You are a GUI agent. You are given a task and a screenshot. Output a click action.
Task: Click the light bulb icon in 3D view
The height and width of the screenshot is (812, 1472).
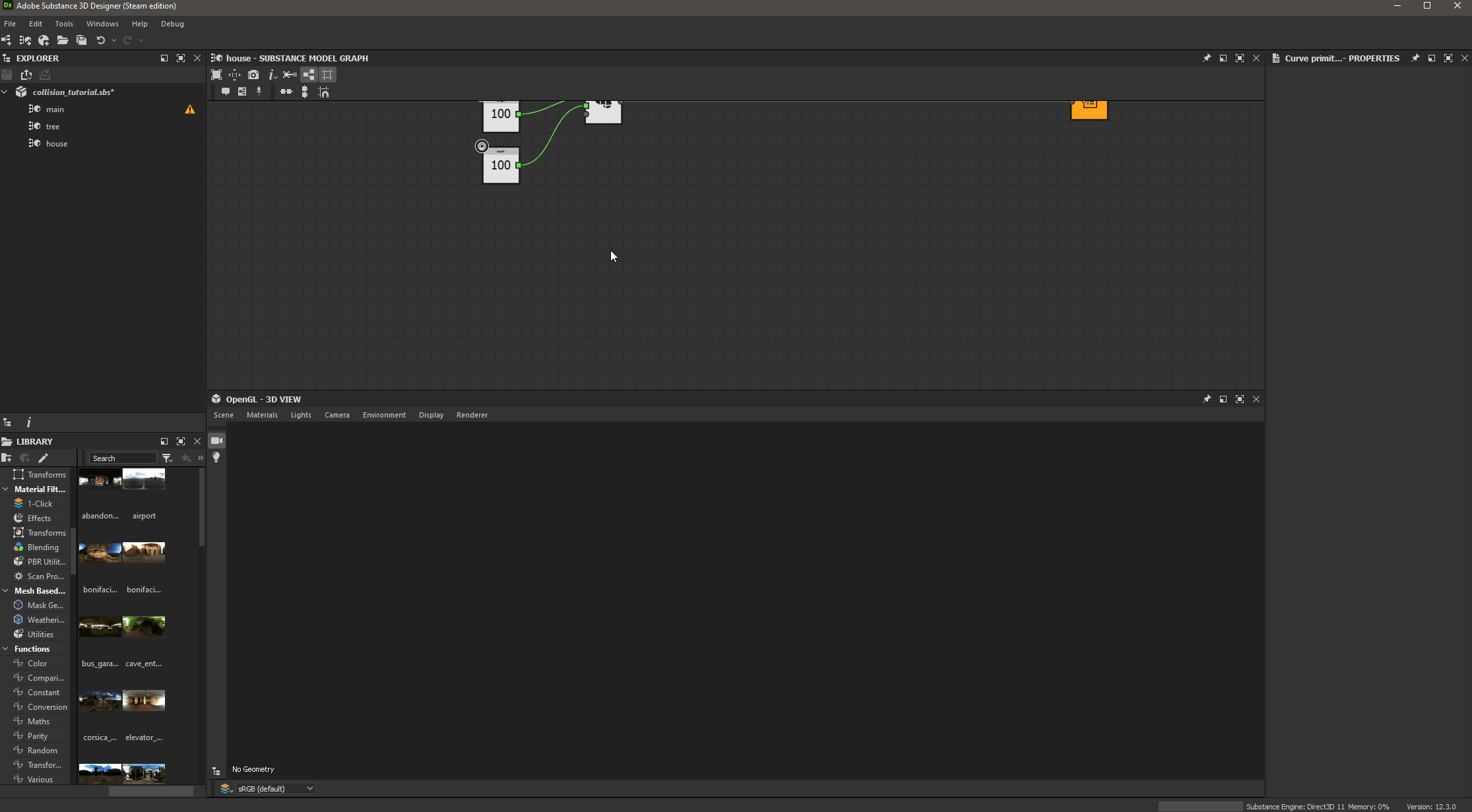pyautogui.click(x=216, y=458)
